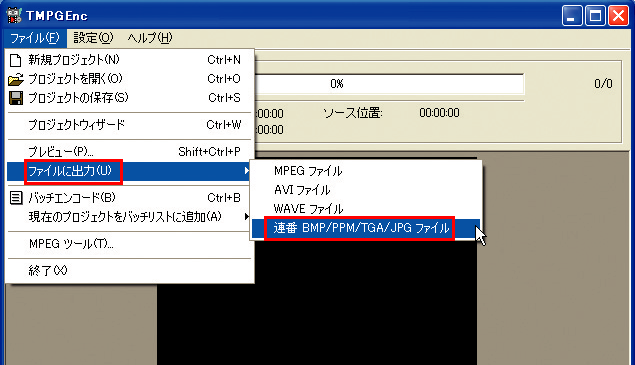
Task: Select MPEG ファイル output option
Action: point(366,171)
